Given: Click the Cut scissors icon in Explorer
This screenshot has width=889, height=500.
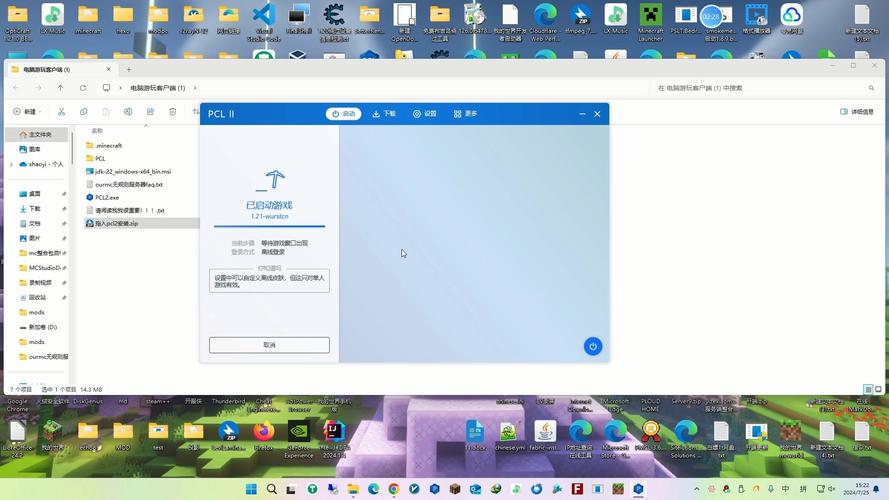Looking at the screenshot, I should 61,112.
